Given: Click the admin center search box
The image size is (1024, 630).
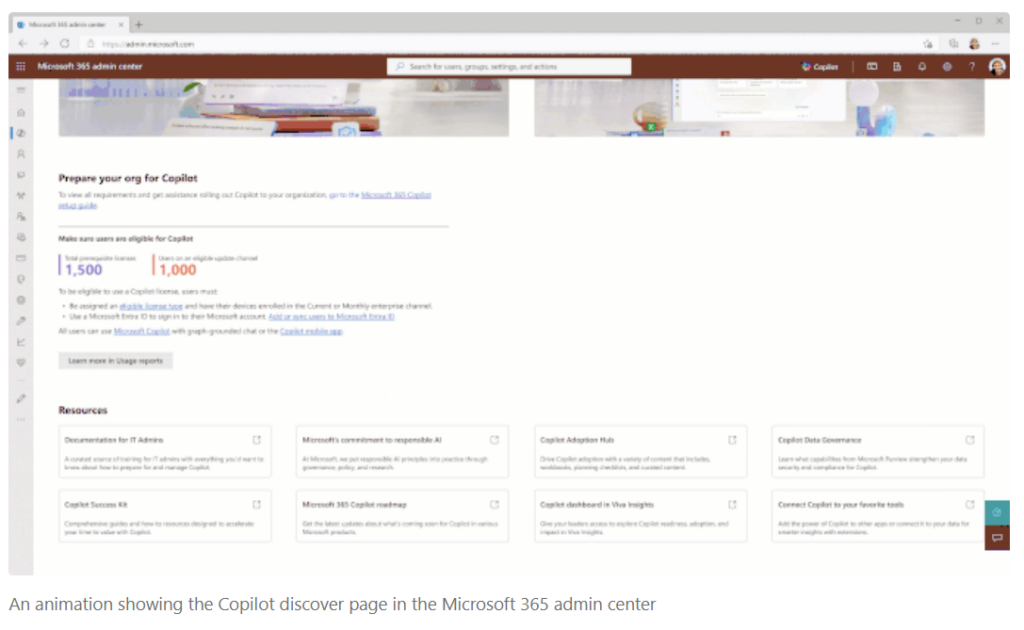Looking at the screenshot, I should 509,67.
